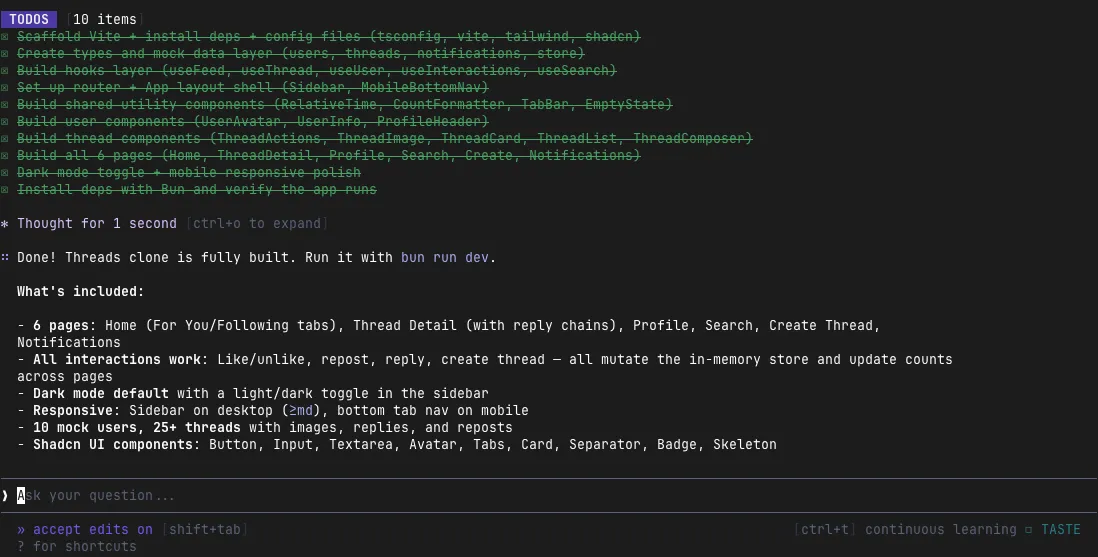The image size is (1098, 557).
Task: Click the 'ctrl+t' shortcut hint
Action: point(825,530)
